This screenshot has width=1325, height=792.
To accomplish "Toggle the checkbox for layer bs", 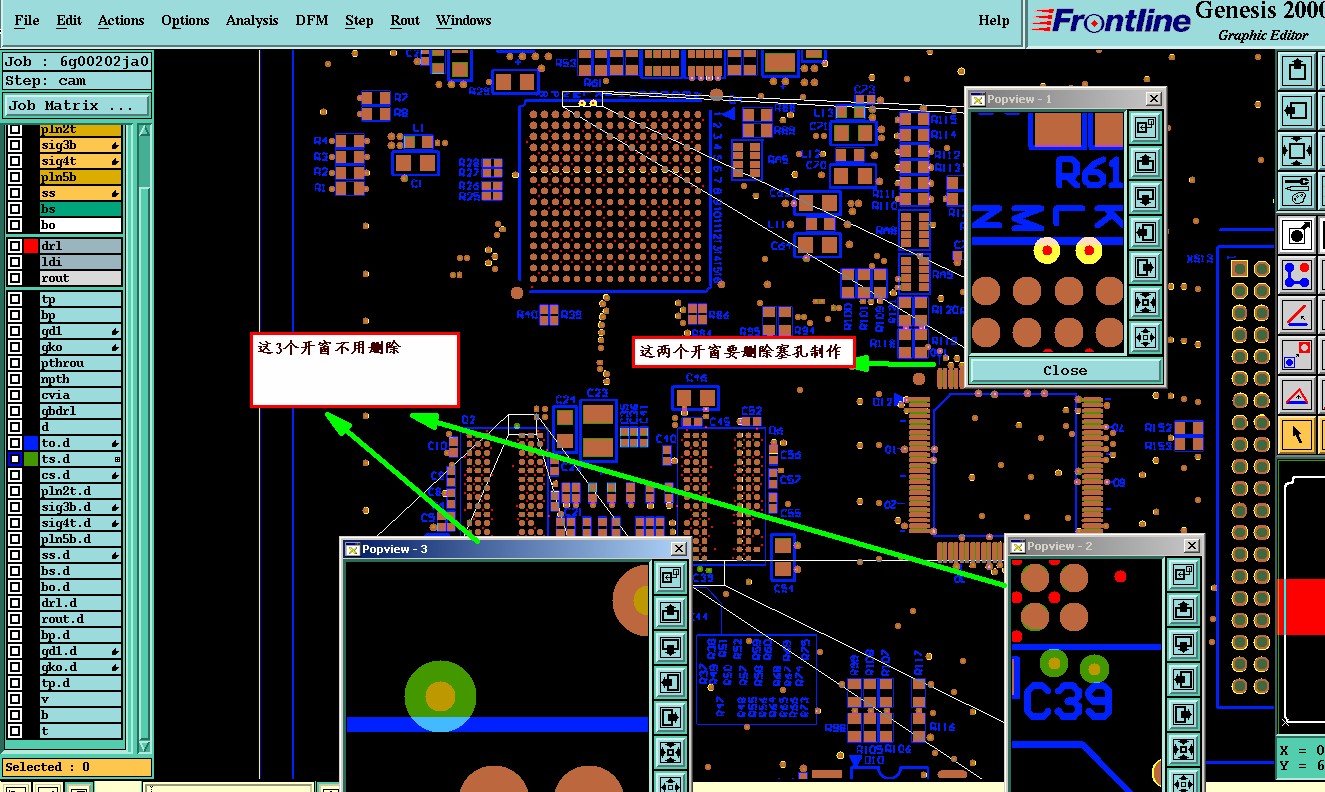I will click(14, 209).
